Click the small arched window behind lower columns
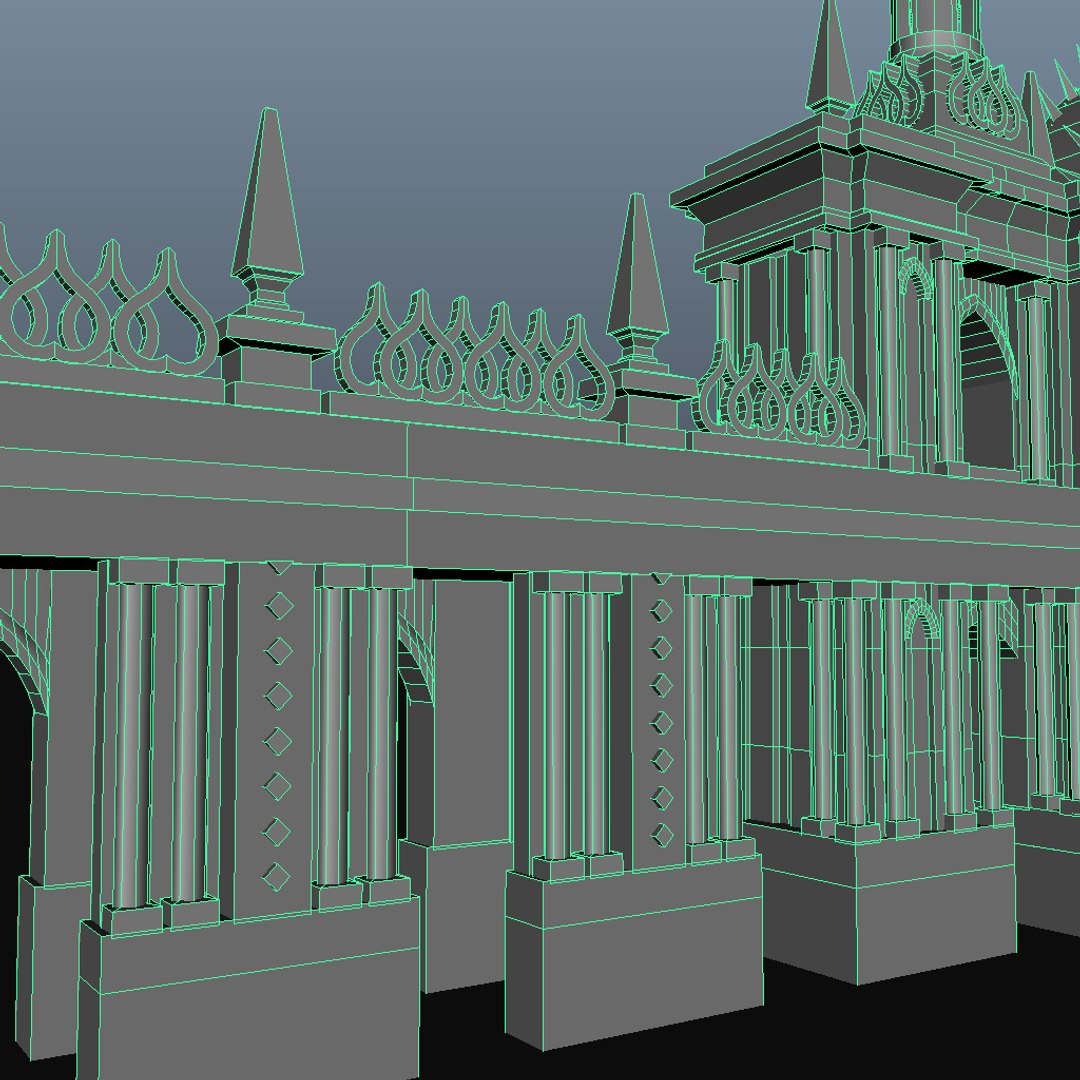 tap(921, 620)
